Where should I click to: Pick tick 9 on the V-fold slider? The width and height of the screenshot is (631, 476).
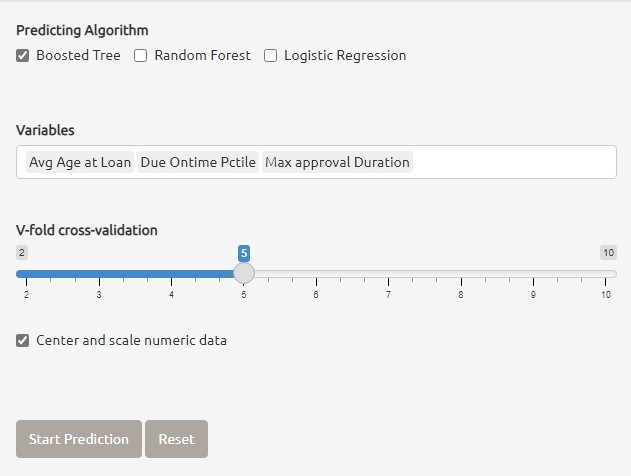(534, 274)
